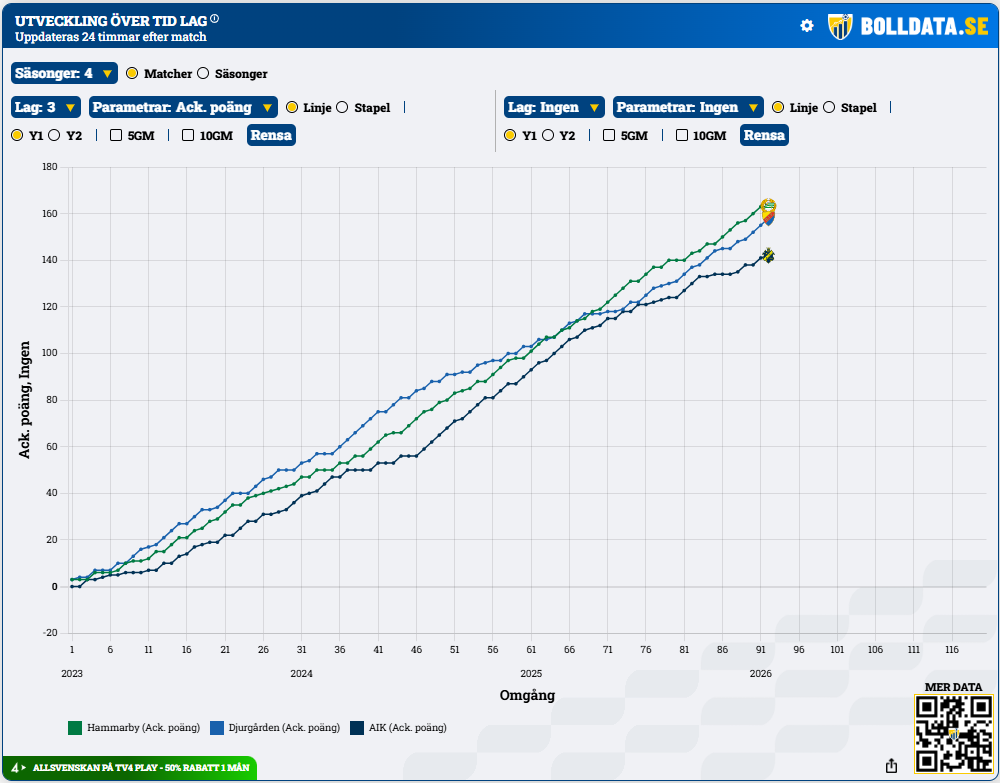Select left Stapel chart type
This screenshot has width=1000, height=783.
pyautogui.click(x=342, y=108)
